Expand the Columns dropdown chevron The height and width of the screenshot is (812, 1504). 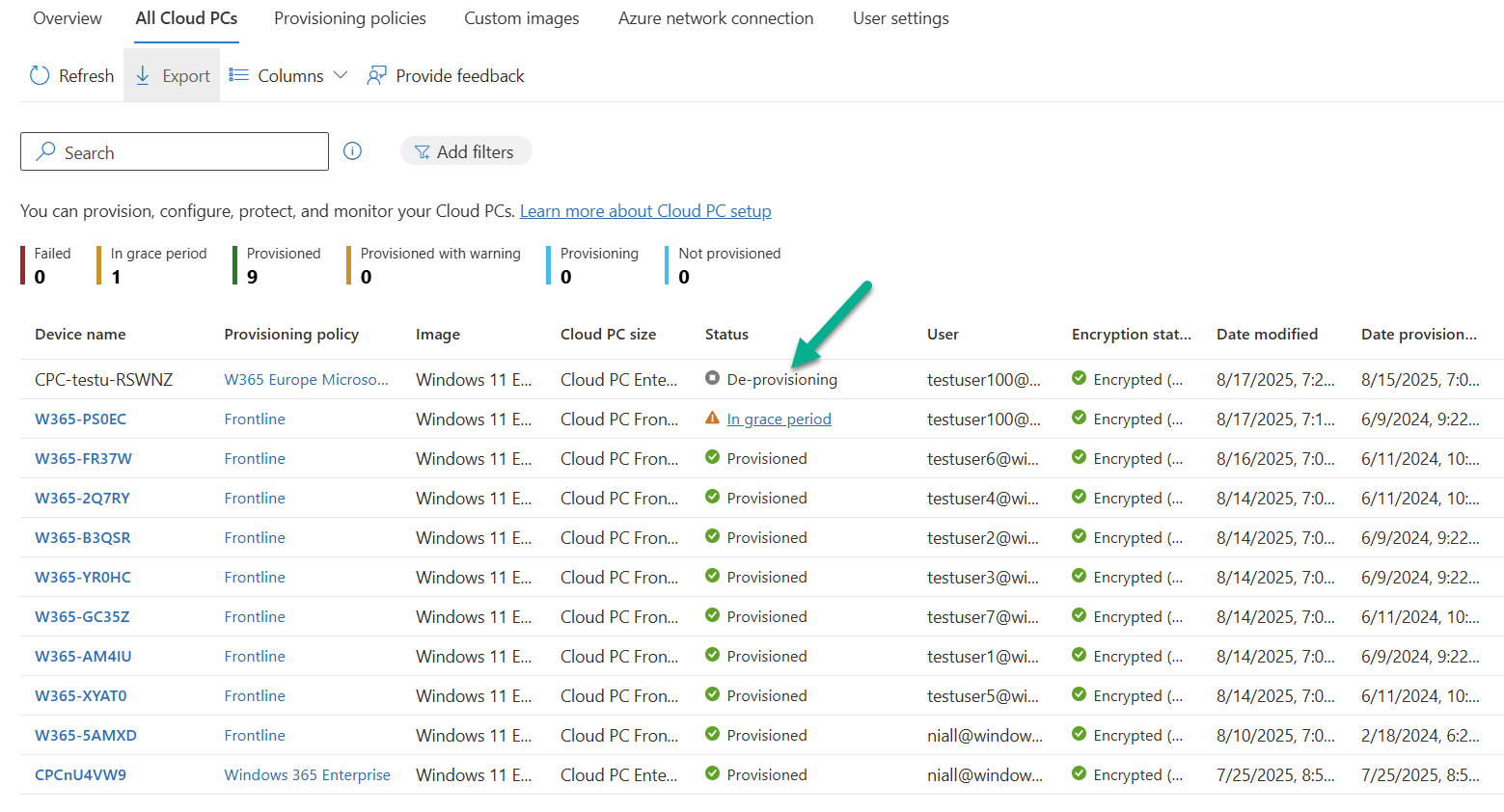pos(341,75)
